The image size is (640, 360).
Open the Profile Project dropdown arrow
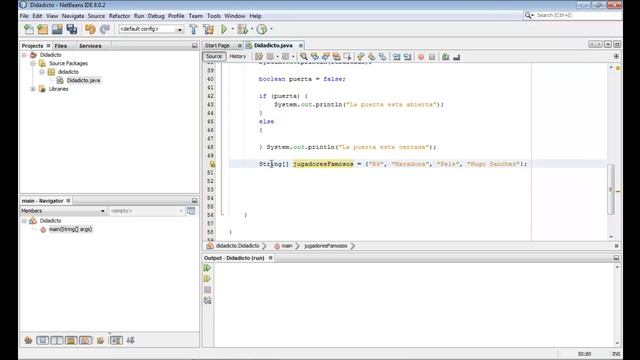pos(271,29)
